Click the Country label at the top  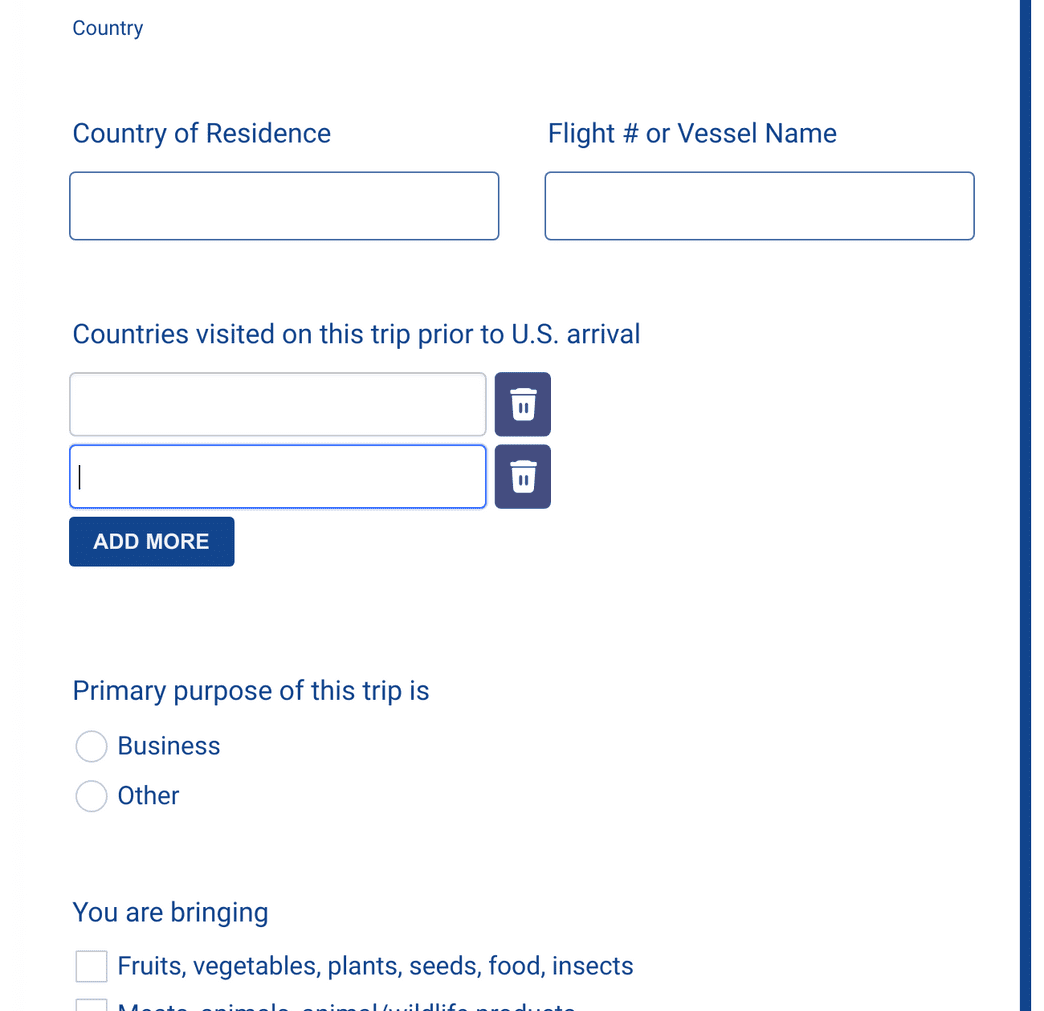(107, 28)
